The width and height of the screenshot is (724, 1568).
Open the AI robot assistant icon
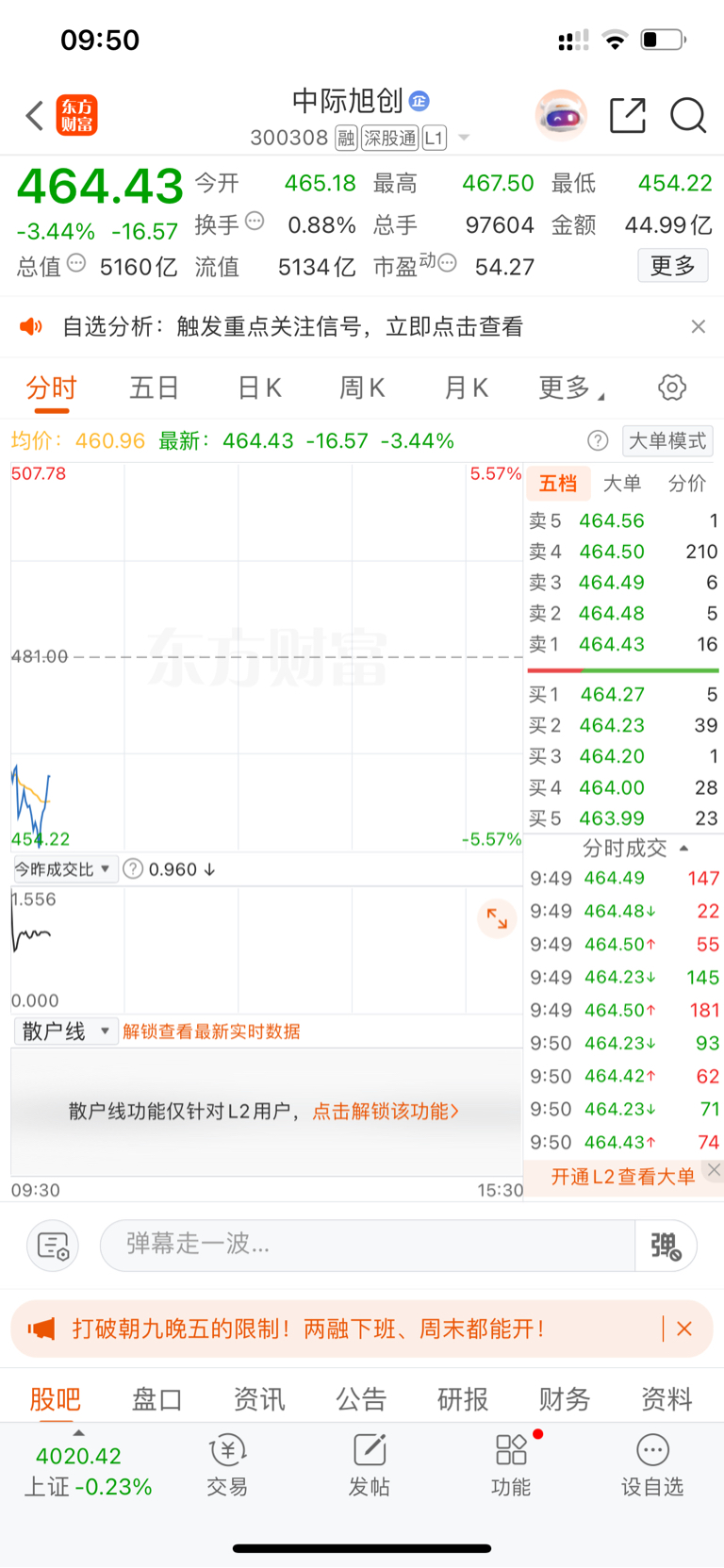pos(561,115)
